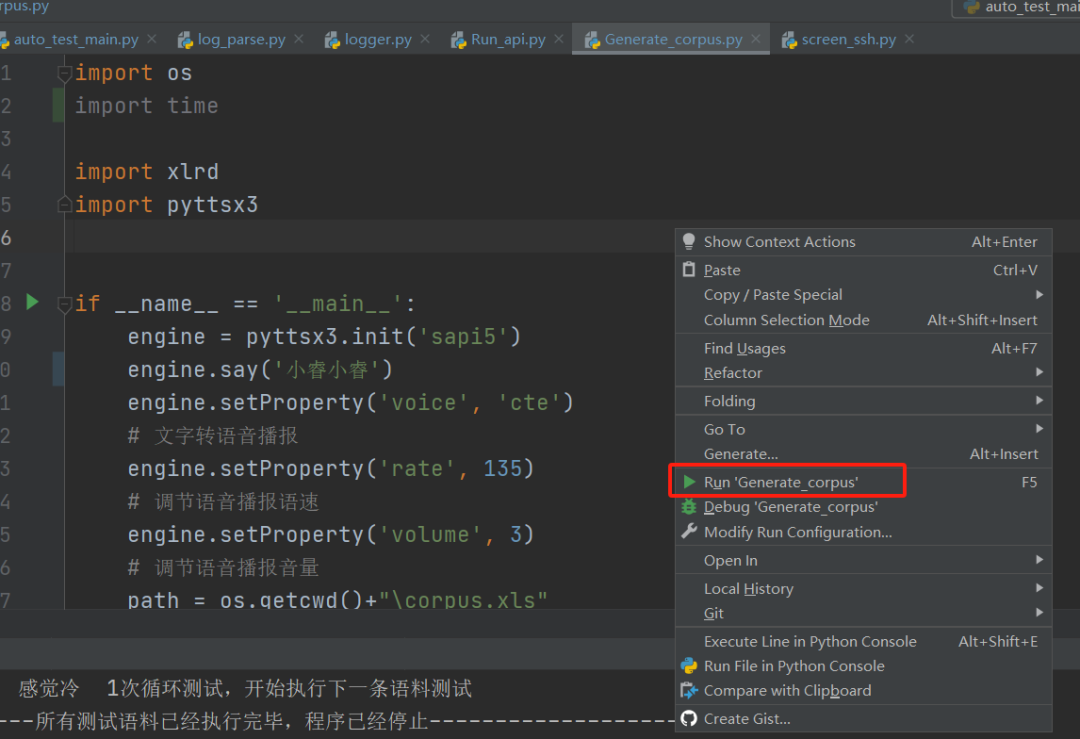
Task: Click path = os.getcwd() code line
Action: click(338, 600)
